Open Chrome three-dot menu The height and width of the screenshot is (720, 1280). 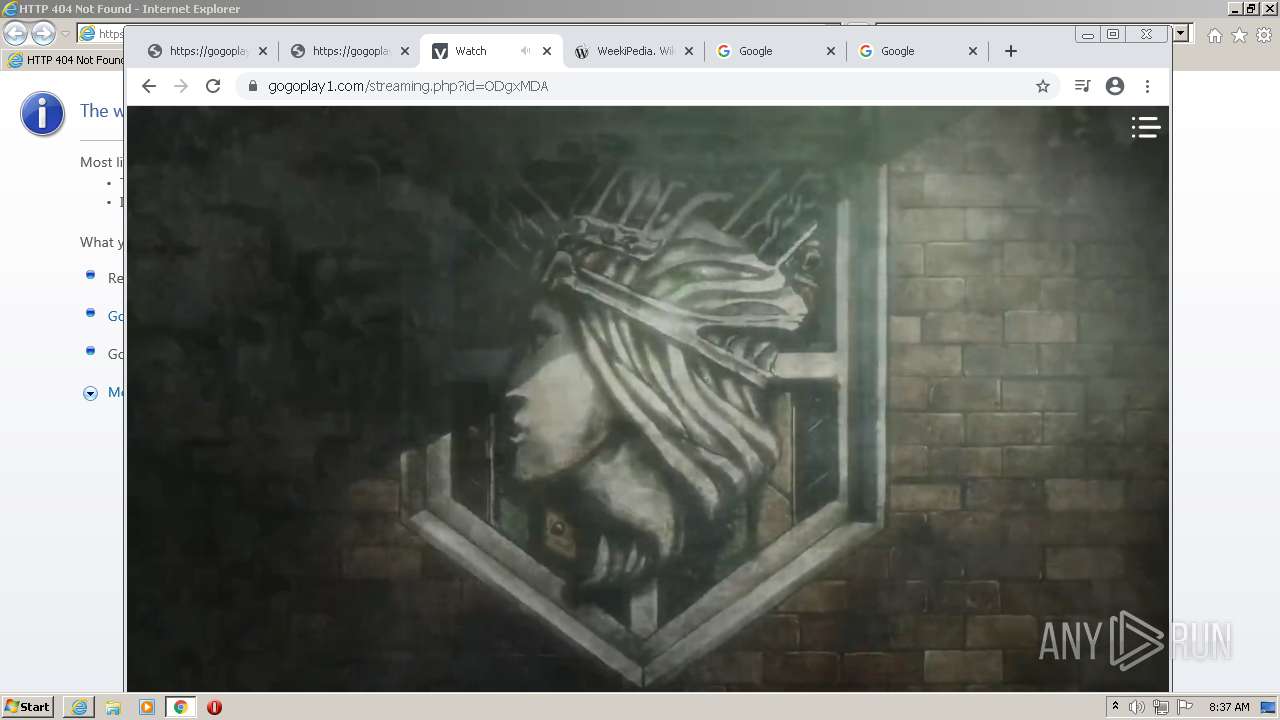tap(1148, 86)
